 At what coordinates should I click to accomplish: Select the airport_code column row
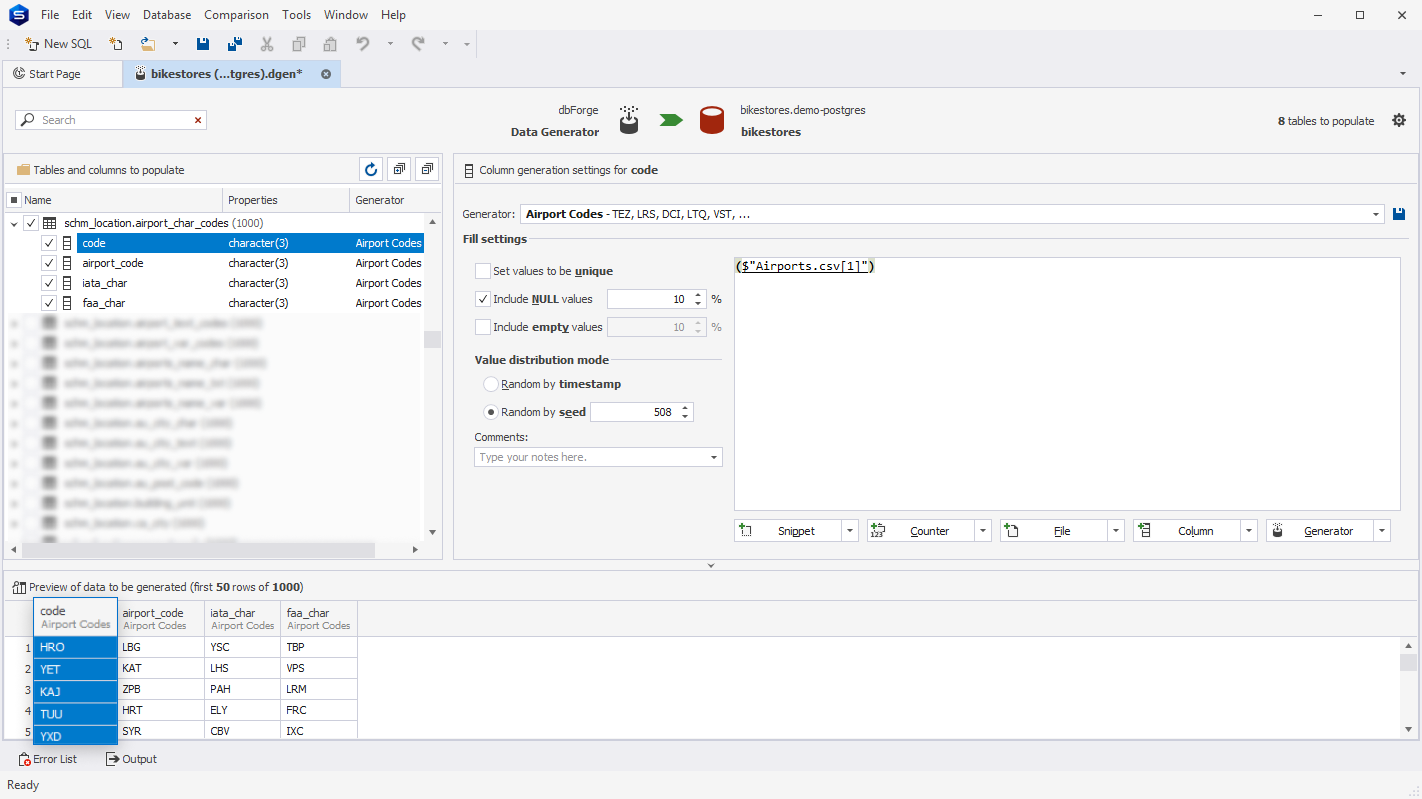tap(250, 263)
